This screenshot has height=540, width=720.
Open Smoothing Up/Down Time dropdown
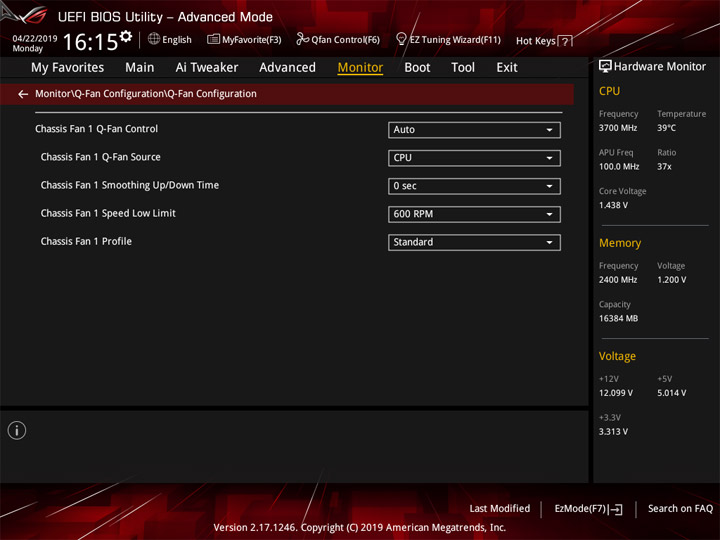click(x=474, y=186)
